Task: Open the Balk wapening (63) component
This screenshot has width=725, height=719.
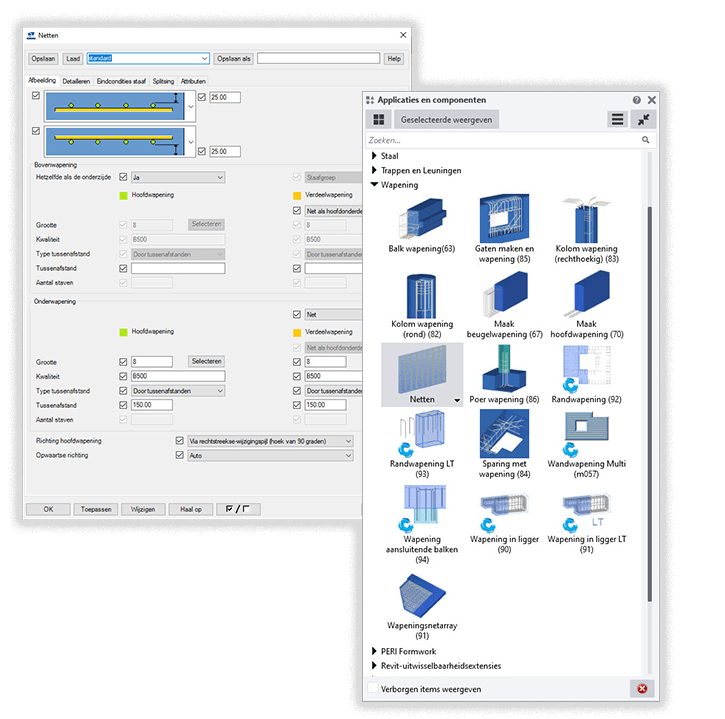Action: tap(422, 224)
